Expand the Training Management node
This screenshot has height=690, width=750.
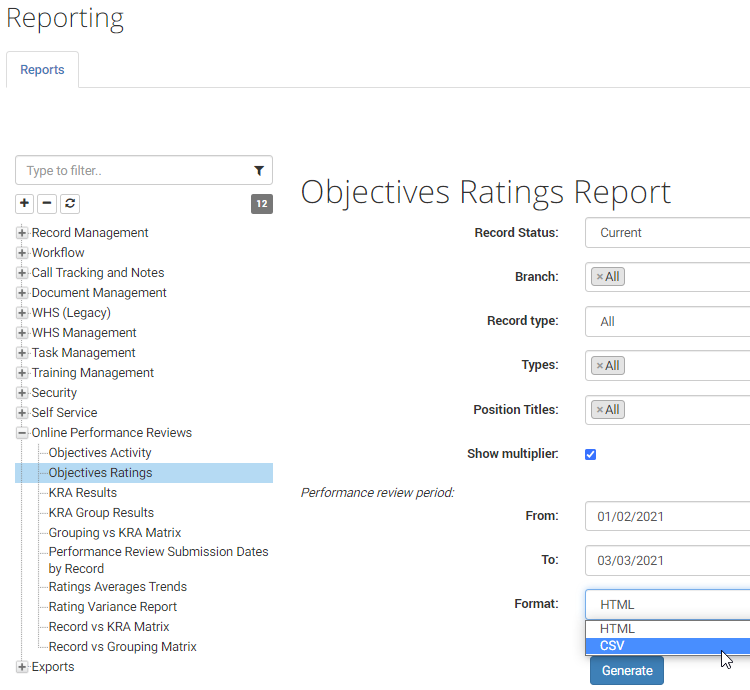(x=22, y=373)
